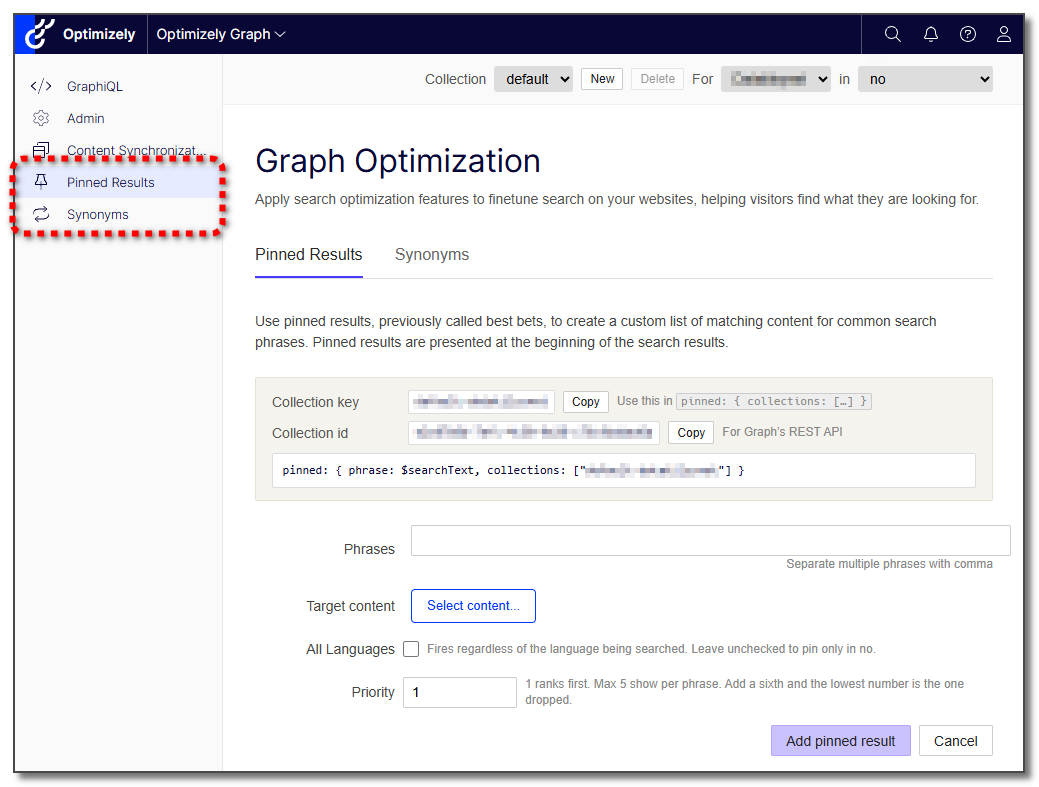
Task: Cancel the pinned result form
Action: [x=956, y=741]
